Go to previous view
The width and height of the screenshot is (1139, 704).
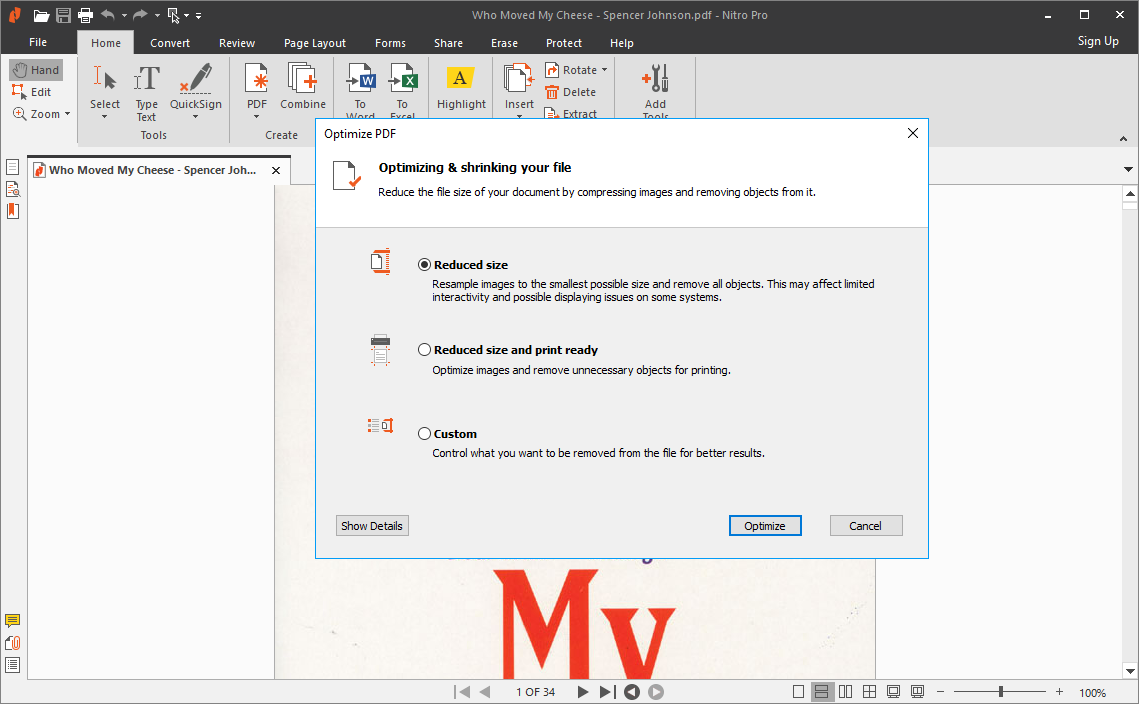click(x=632, y=692)
